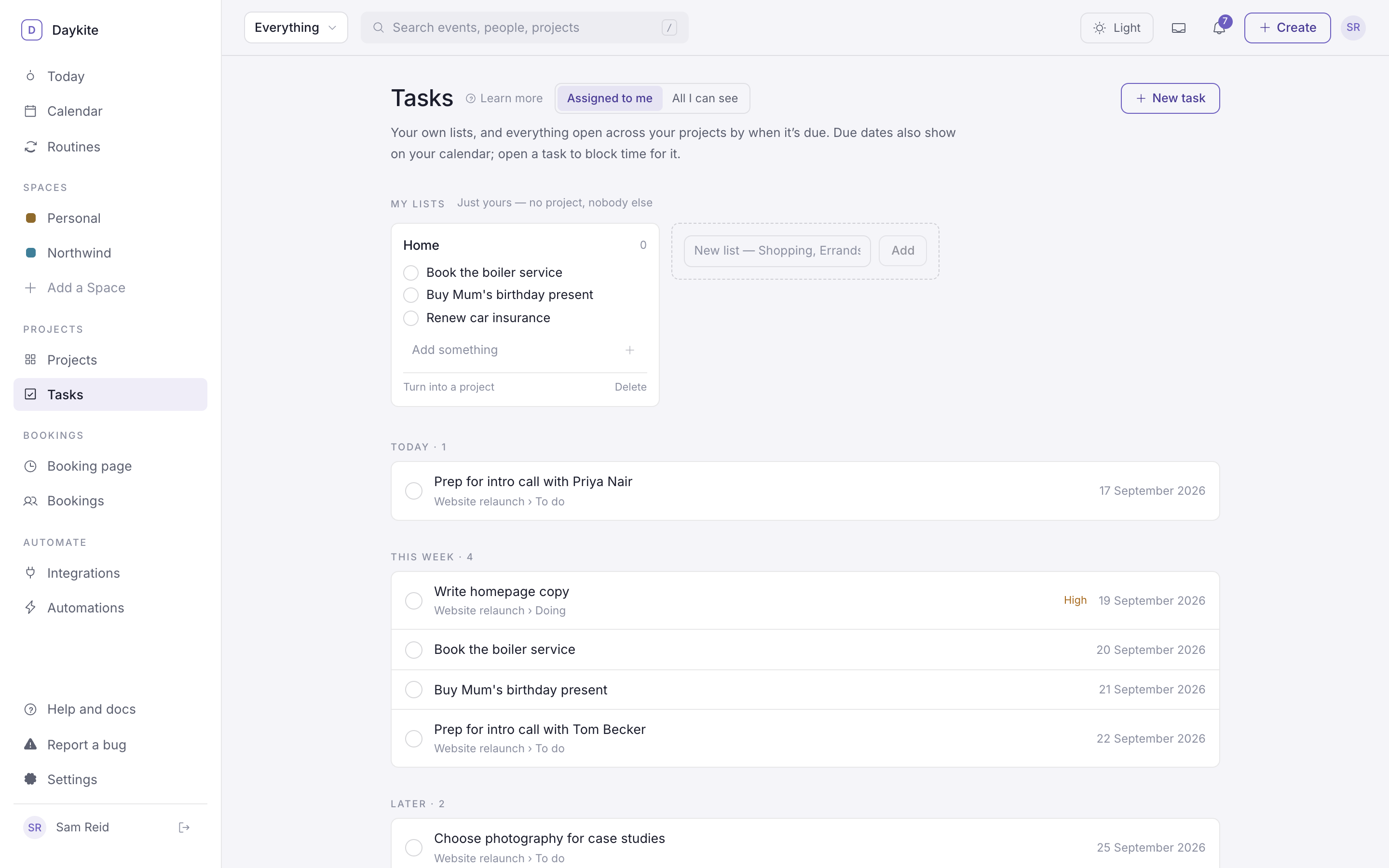The height and width of the screenshot is (868, 1389).
Task: Click the plus icon beside Add something
Action: pyautogui.click(x=630, y=350)
